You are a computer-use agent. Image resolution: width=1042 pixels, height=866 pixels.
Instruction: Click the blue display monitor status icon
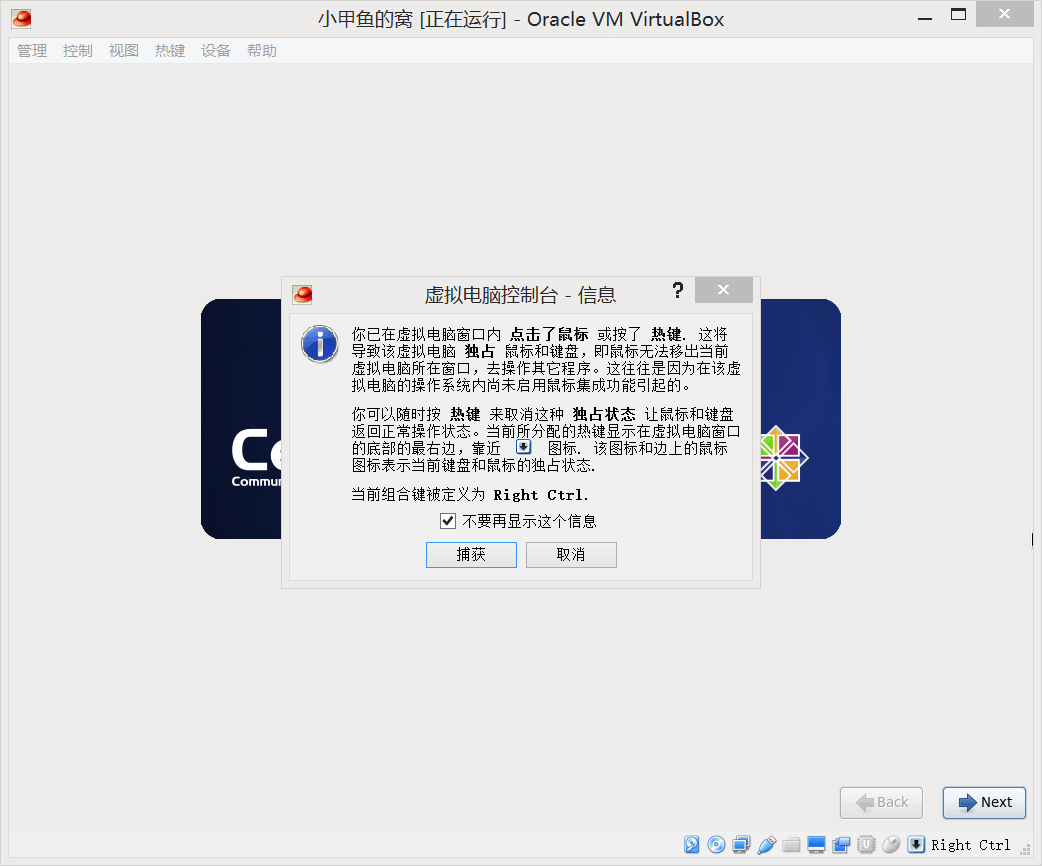click(x=817, y=845)
